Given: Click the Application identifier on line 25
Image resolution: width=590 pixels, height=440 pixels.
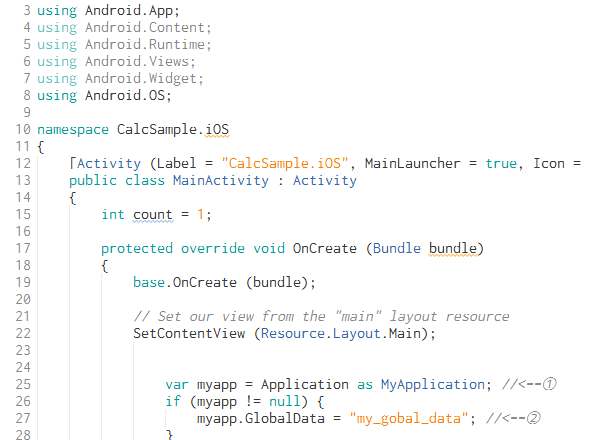Looking at the screenshot, I should point(305,384).
